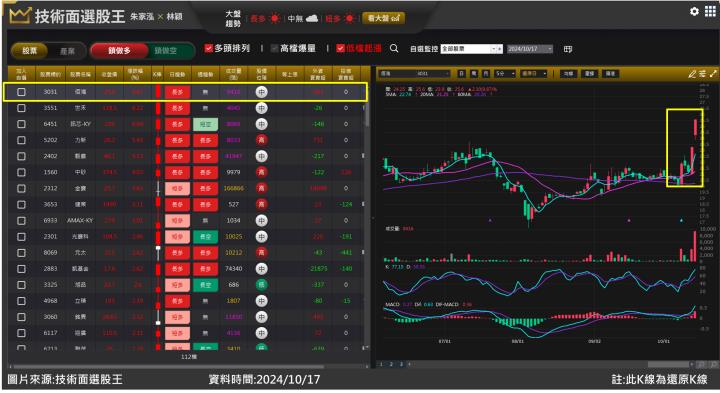Click the K-line indicator for stock 3060

158,317
